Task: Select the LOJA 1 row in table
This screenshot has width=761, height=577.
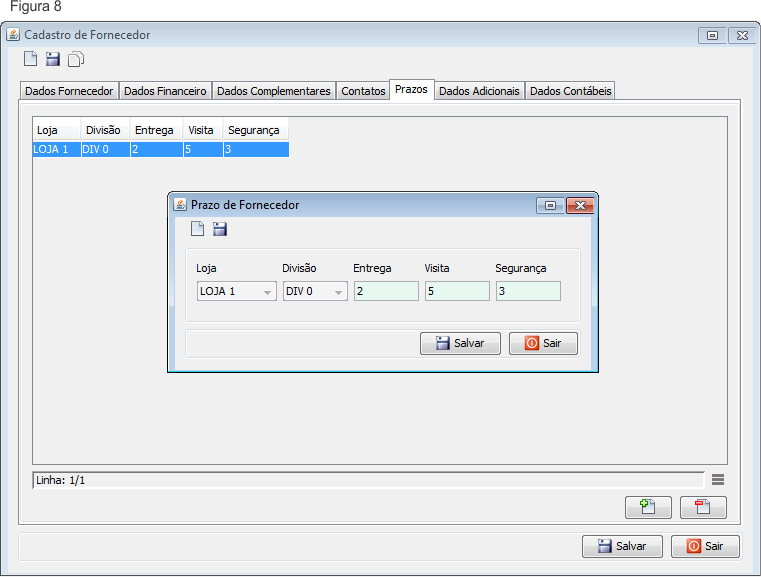Action: pos(160,149)
